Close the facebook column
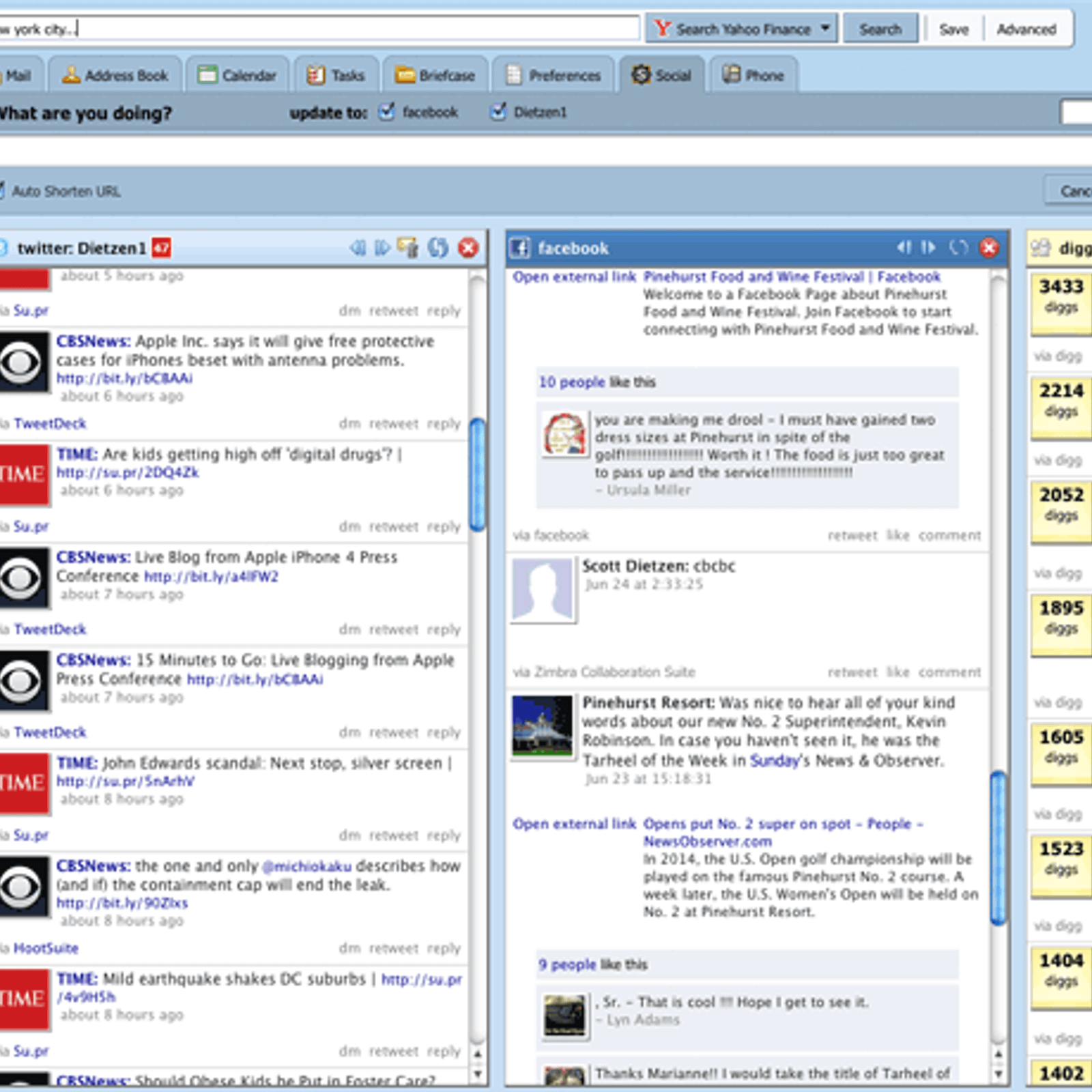Screen dimensions: 1092x1092 [x=989, y=248]
